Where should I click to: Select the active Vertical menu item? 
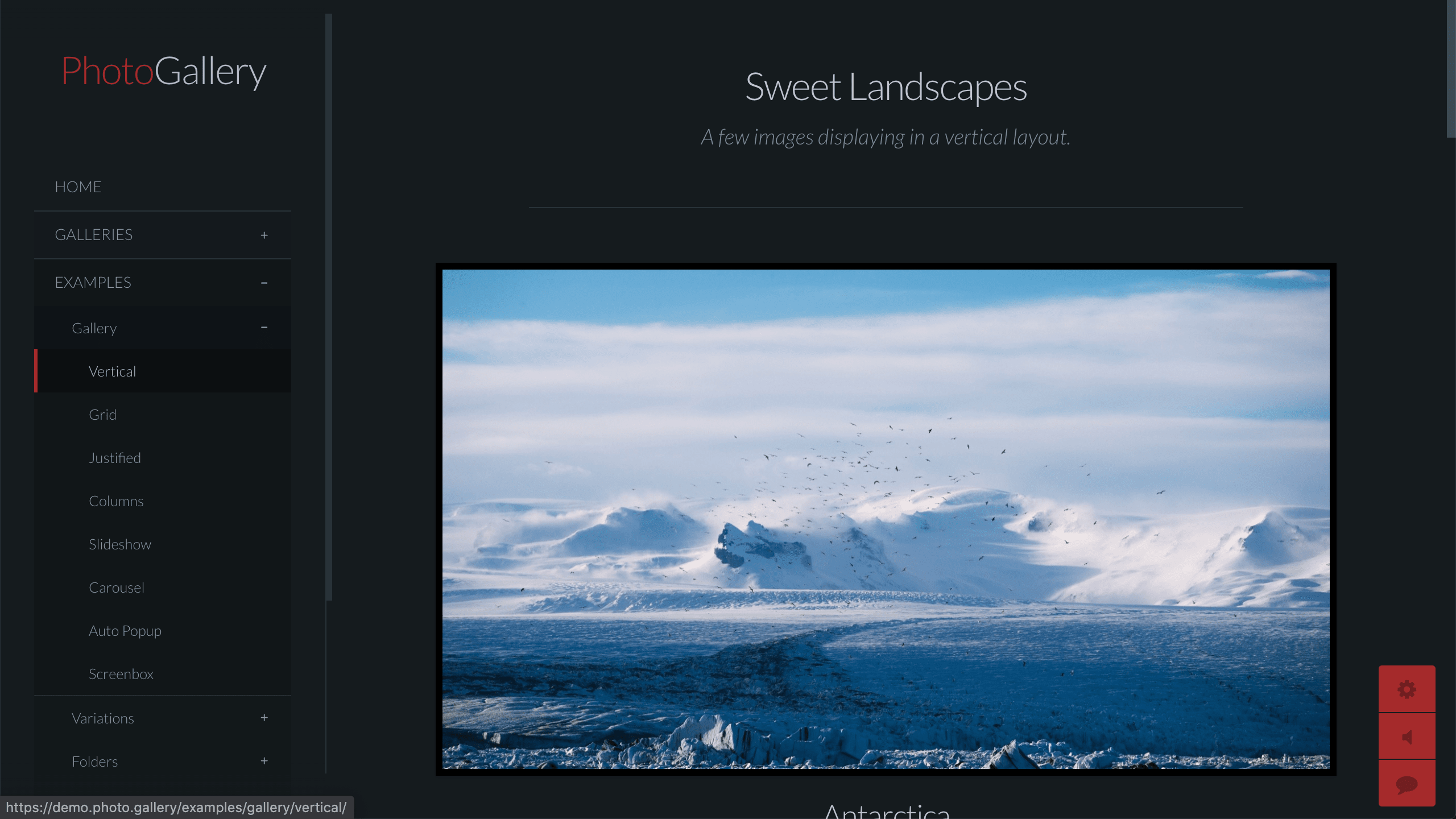pyautogui.click(x=163, y=371)
